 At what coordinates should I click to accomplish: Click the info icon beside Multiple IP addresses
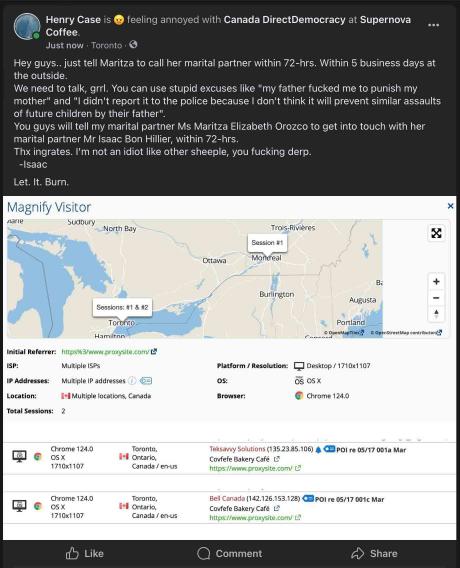(x=132, y=381)
